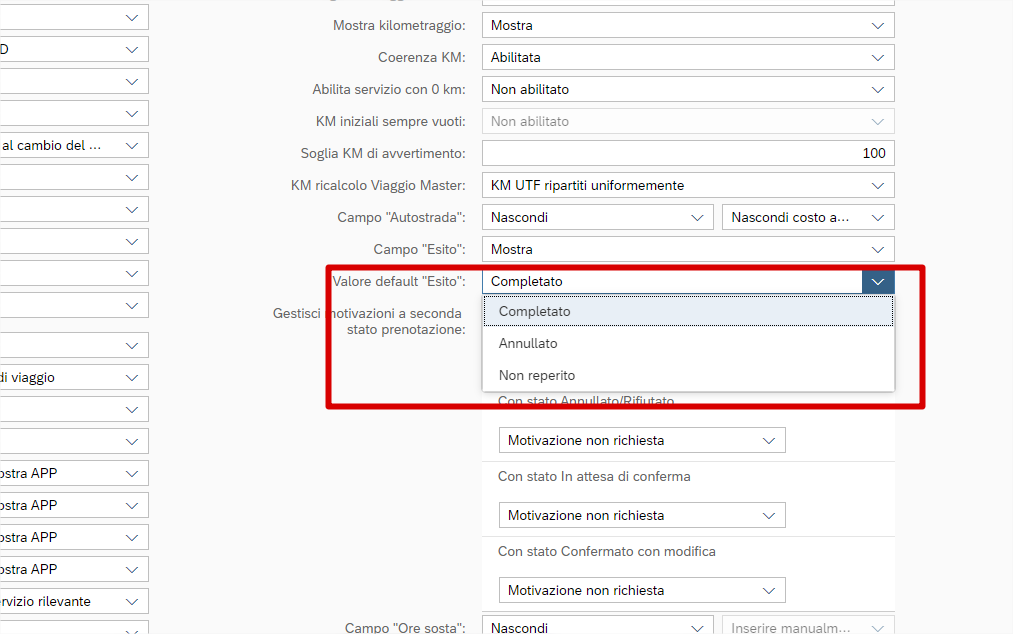This screenshot has width=1013, height=634.
Task: Expand the 'Coerenza KM' dropdown
Action: pyautogui.click(x=877, y=57)
